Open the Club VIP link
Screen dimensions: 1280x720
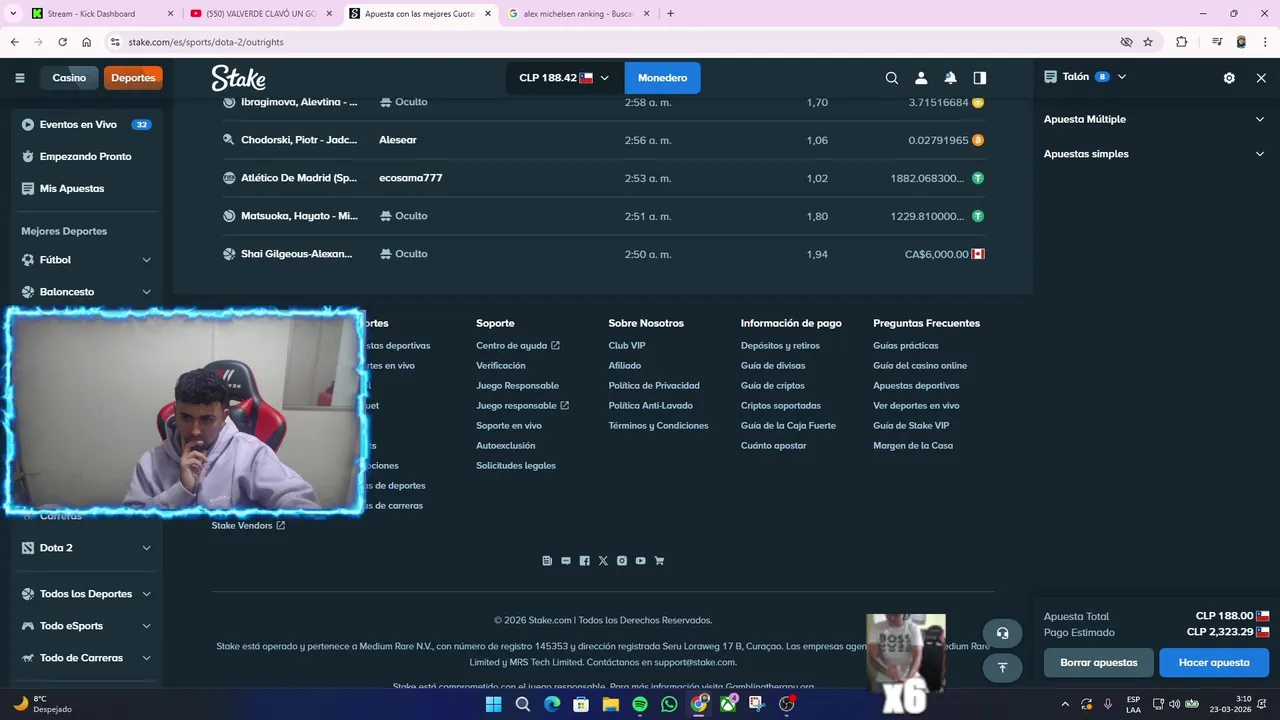[x=627, y=346]
